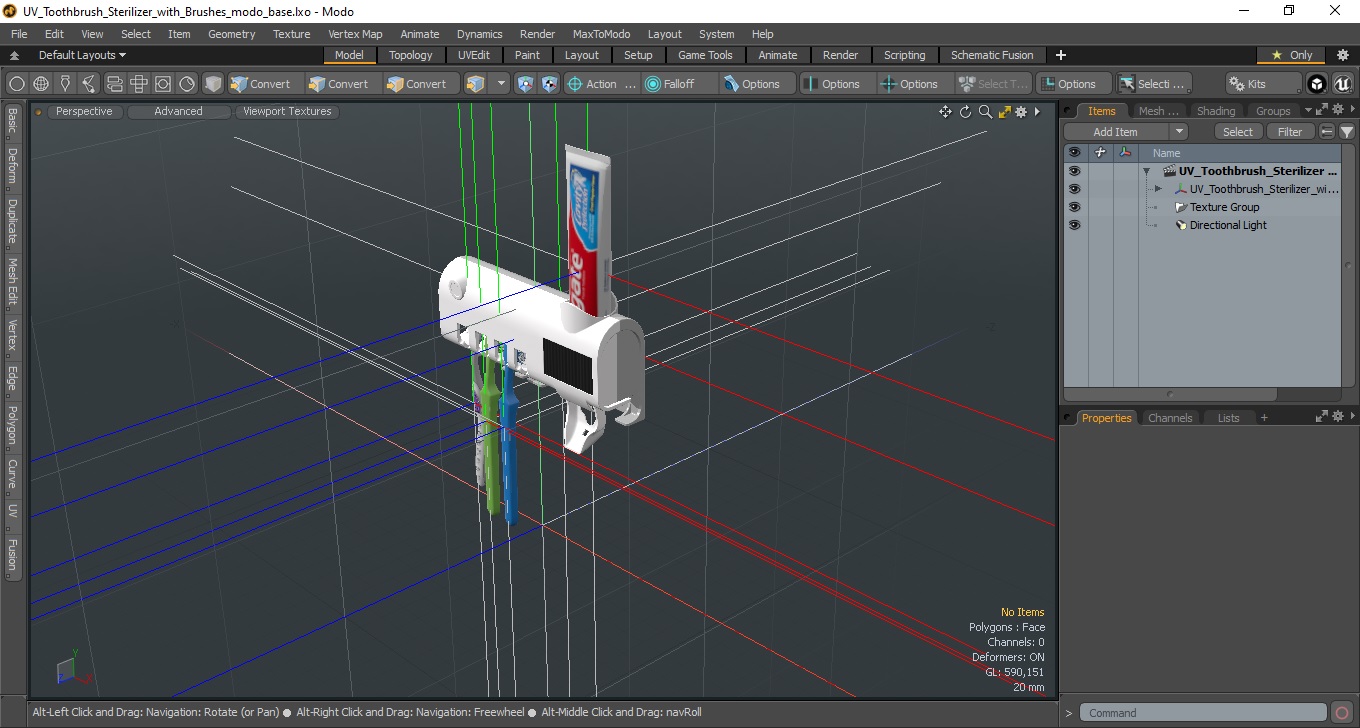Viewport: 1360px width, 728px height.
Task: Click the cube convert icon before dropdown arrow
Action: (x=476, y=84)
